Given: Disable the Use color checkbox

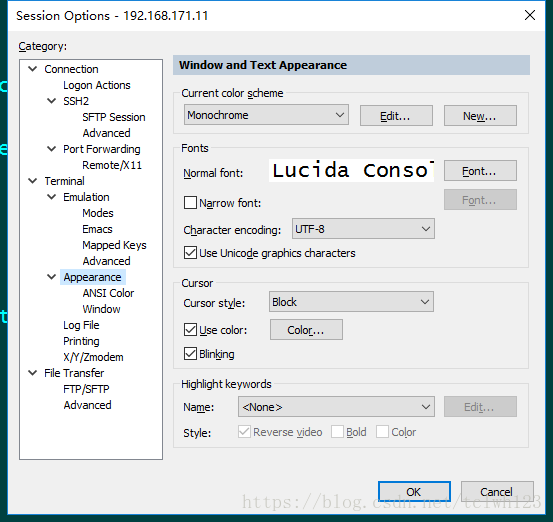Looking at the screenshot, I should pos(190,330).
